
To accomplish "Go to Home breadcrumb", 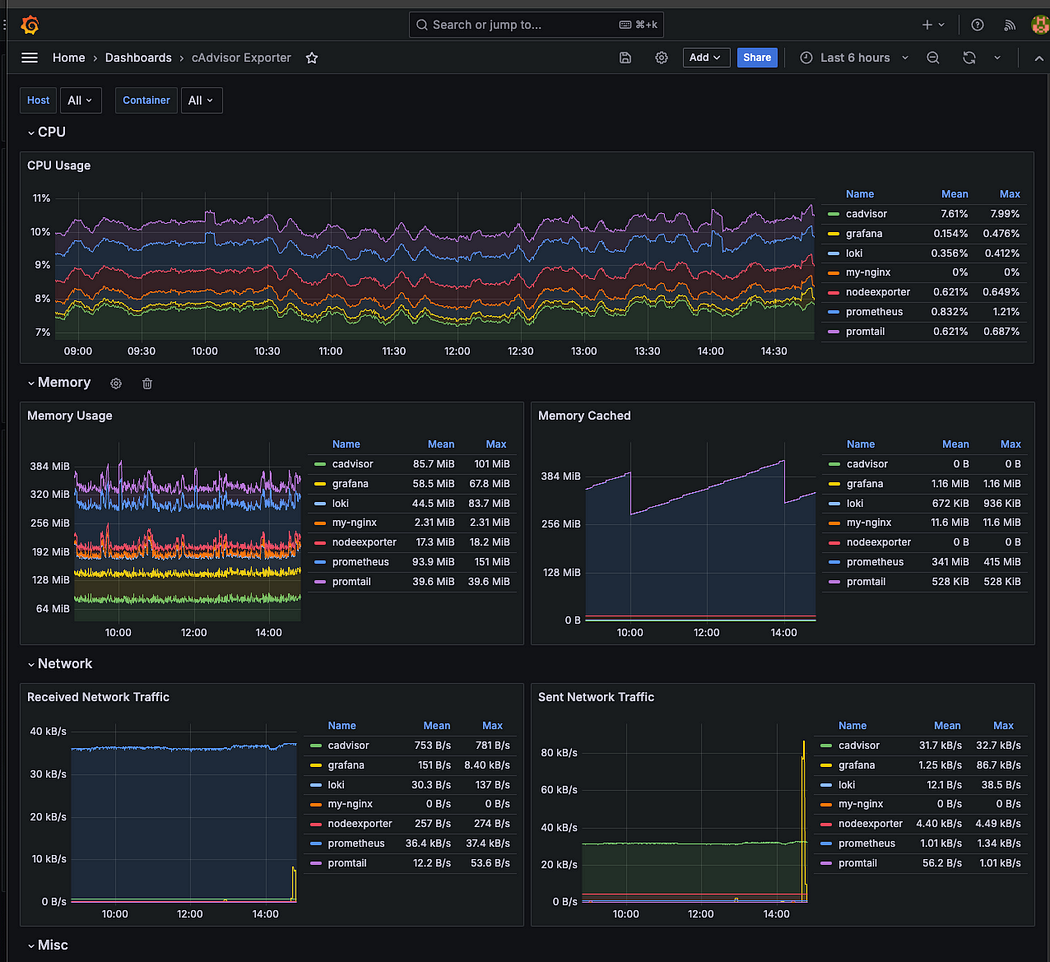I will coord(69,58).
